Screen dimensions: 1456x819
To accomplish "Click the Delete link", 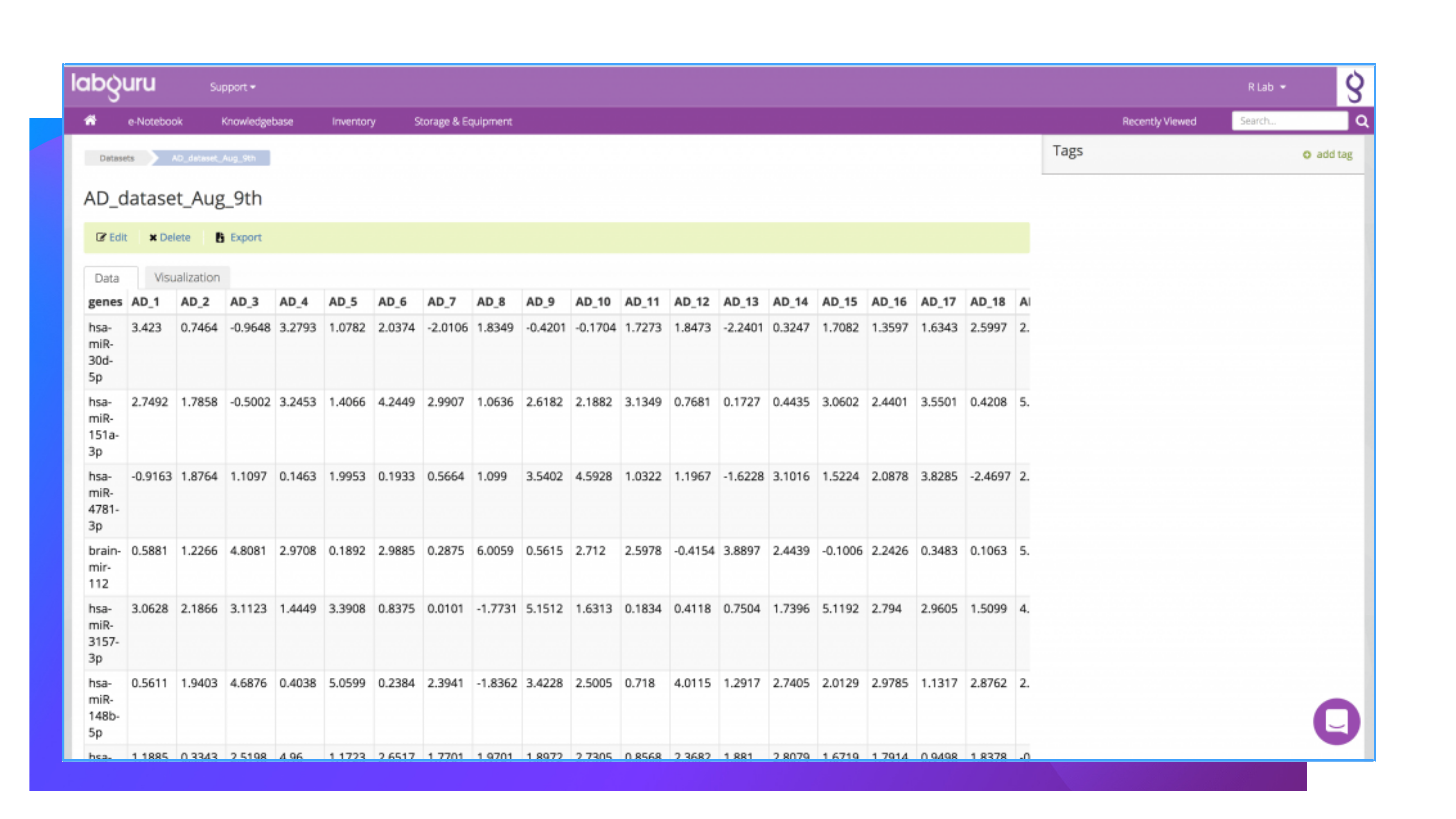I will (175, 237).
